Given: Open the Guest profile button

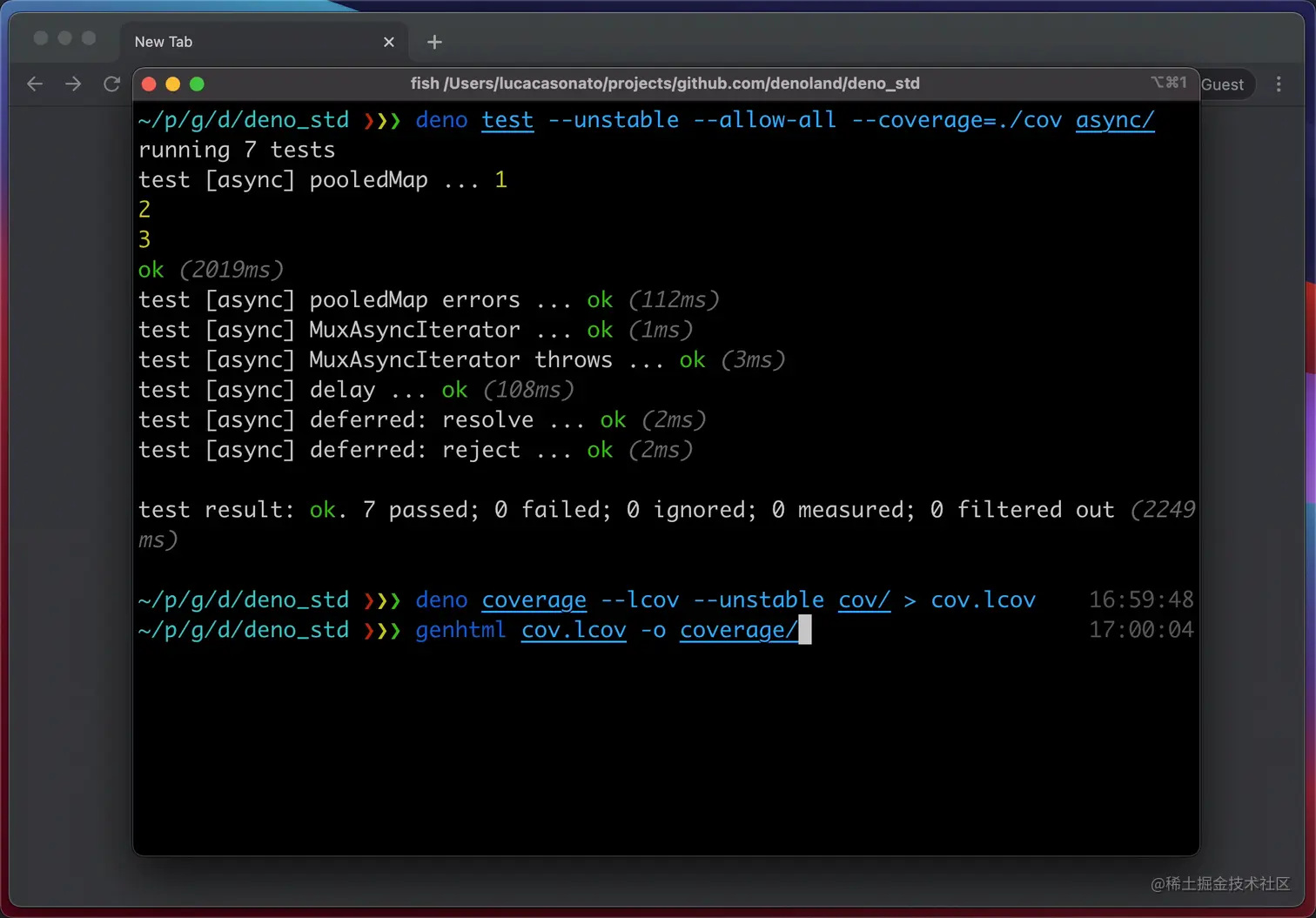Looking at the screenshot, I should click(x=1226, y=84).
